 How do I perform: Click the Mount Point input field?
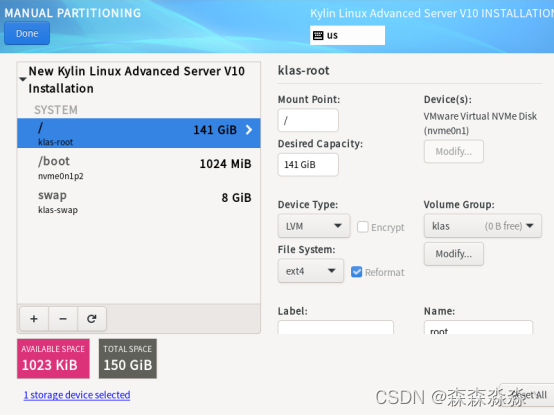[x=308, y=121]
